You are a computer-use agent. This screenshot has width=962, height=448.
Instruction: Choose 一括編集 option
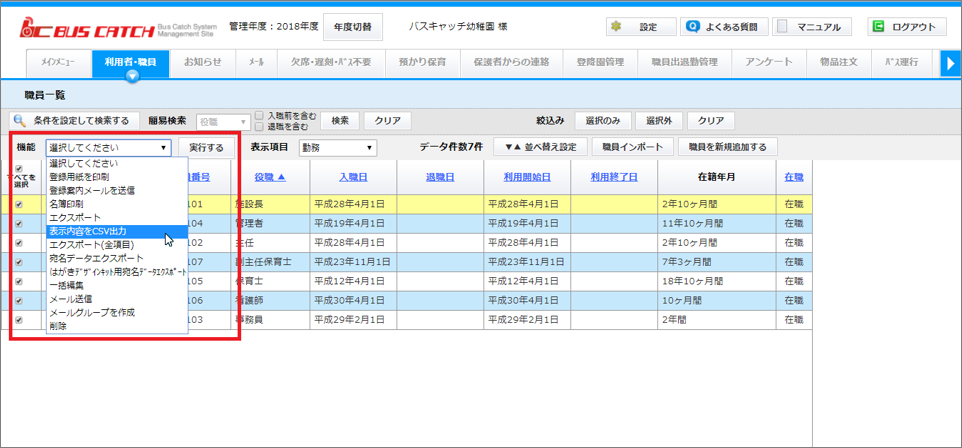117,285
